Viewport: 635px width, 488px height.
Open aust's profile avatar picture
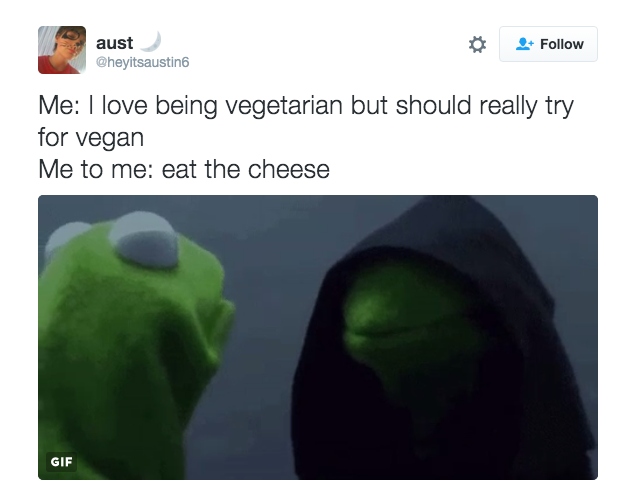pyautogui.click(x=62, y=50)
